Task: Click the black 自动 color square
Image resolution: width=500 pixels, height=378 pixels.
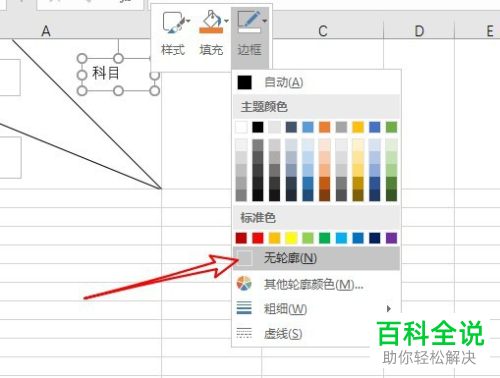Action: (244, 82)
